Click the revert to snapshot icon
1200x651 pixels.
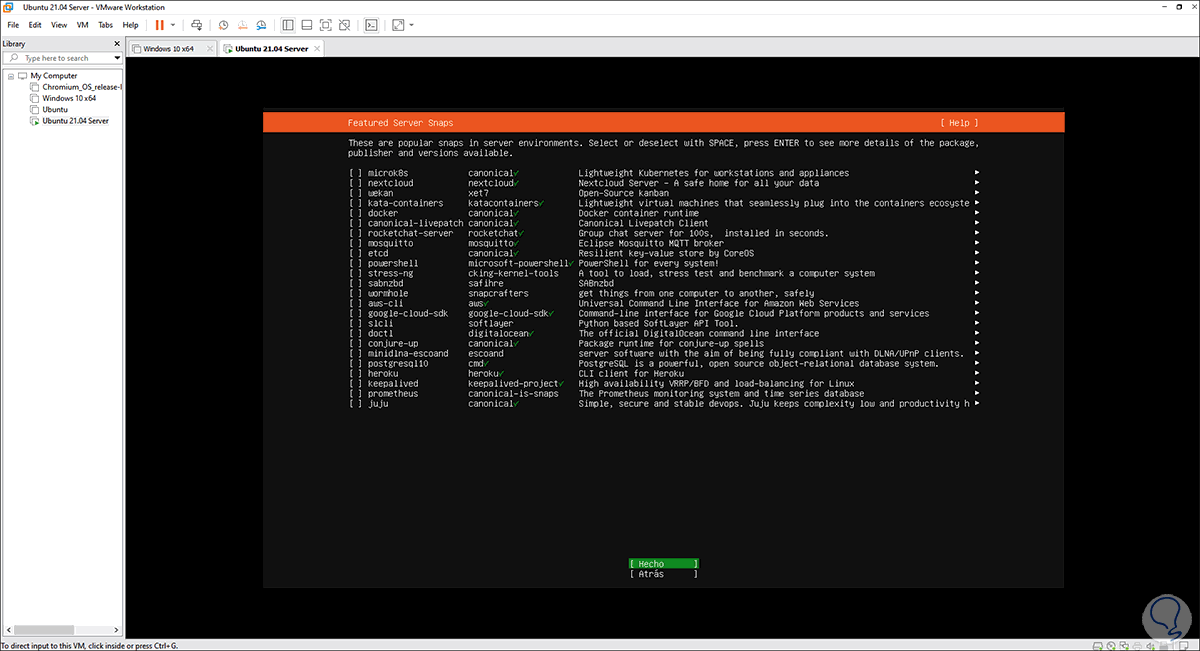[241, 24]
